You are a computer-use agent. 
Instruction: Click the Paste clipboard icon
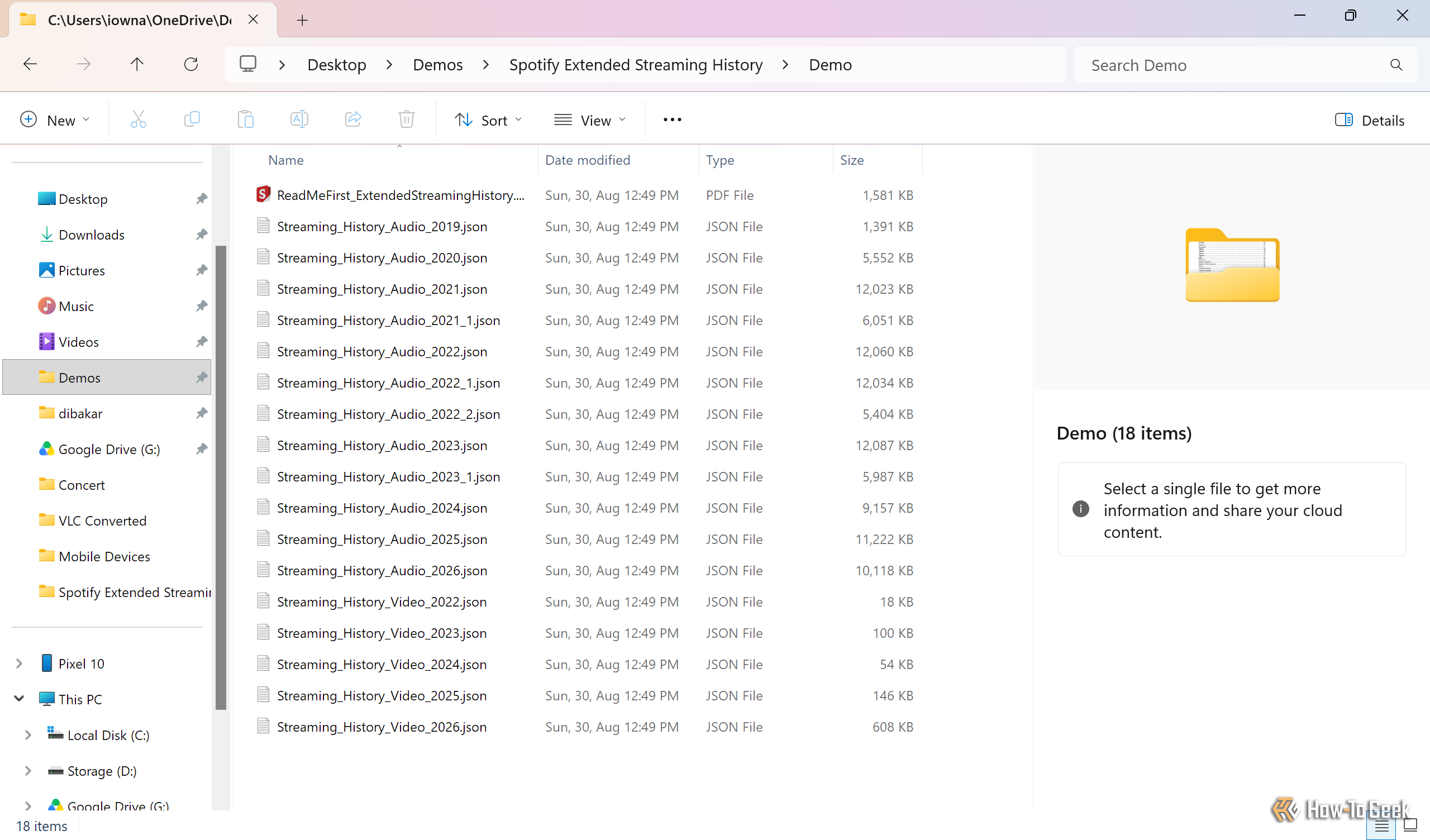[245, 120]
